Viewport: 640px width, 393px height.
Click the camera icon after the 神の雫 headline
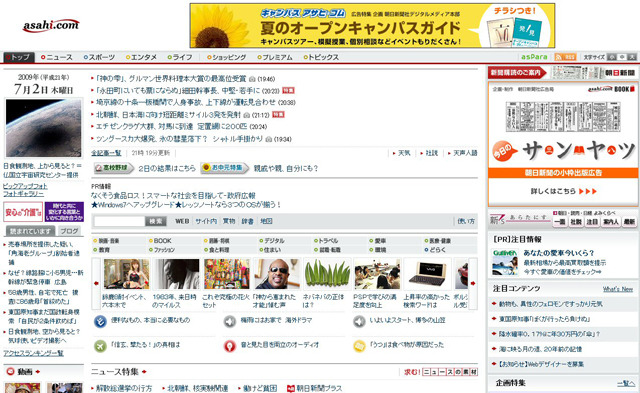tap(252, 79)
